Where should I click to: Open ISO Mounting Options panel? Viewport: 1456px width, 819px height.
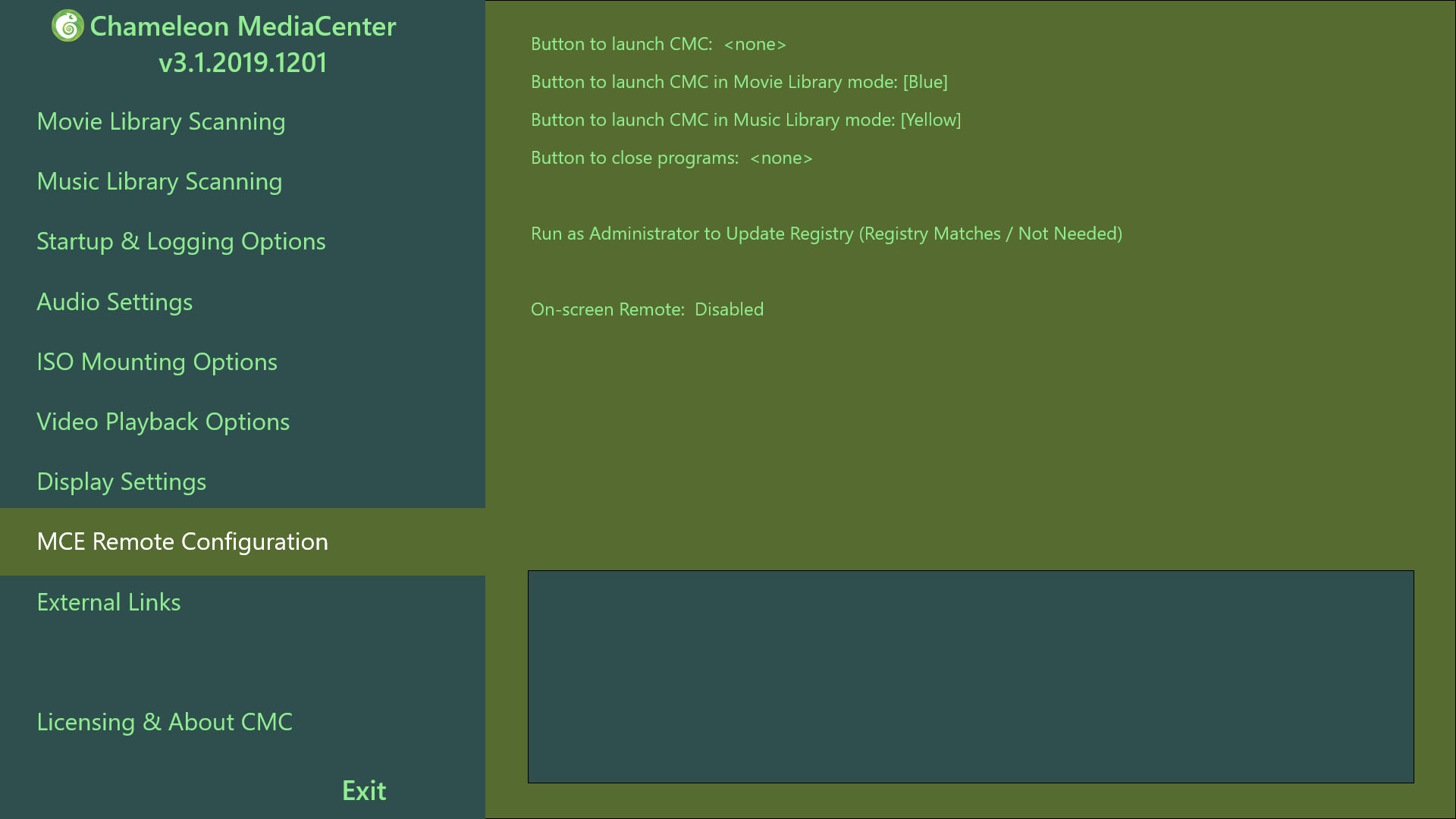pyautogui.click(x=157, y=361)
